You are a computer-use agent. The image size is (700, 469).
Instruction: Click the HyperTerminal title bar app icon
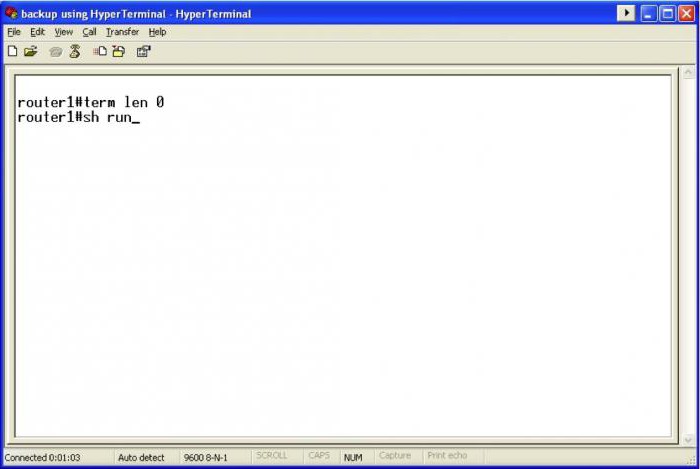tap(11, 13)
